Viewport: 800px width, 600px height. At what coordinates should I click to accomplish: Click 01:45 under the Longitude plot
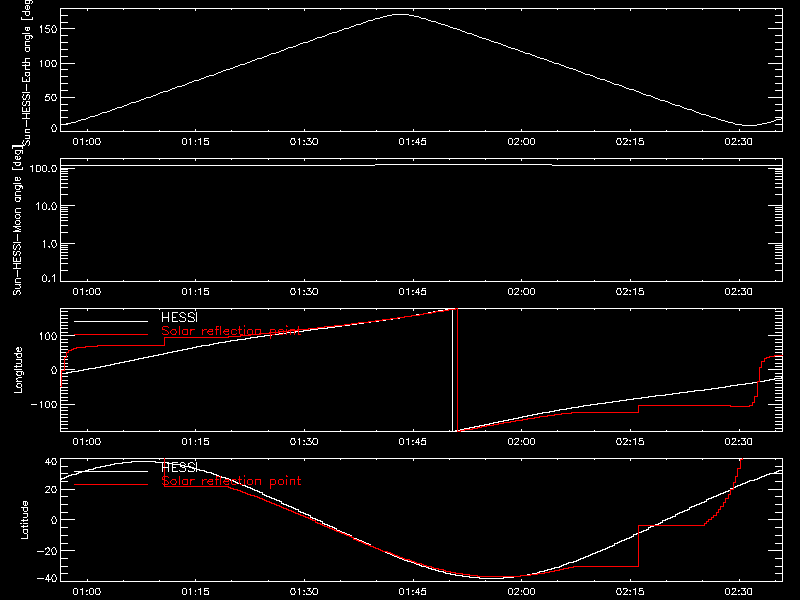click(413, 441)
